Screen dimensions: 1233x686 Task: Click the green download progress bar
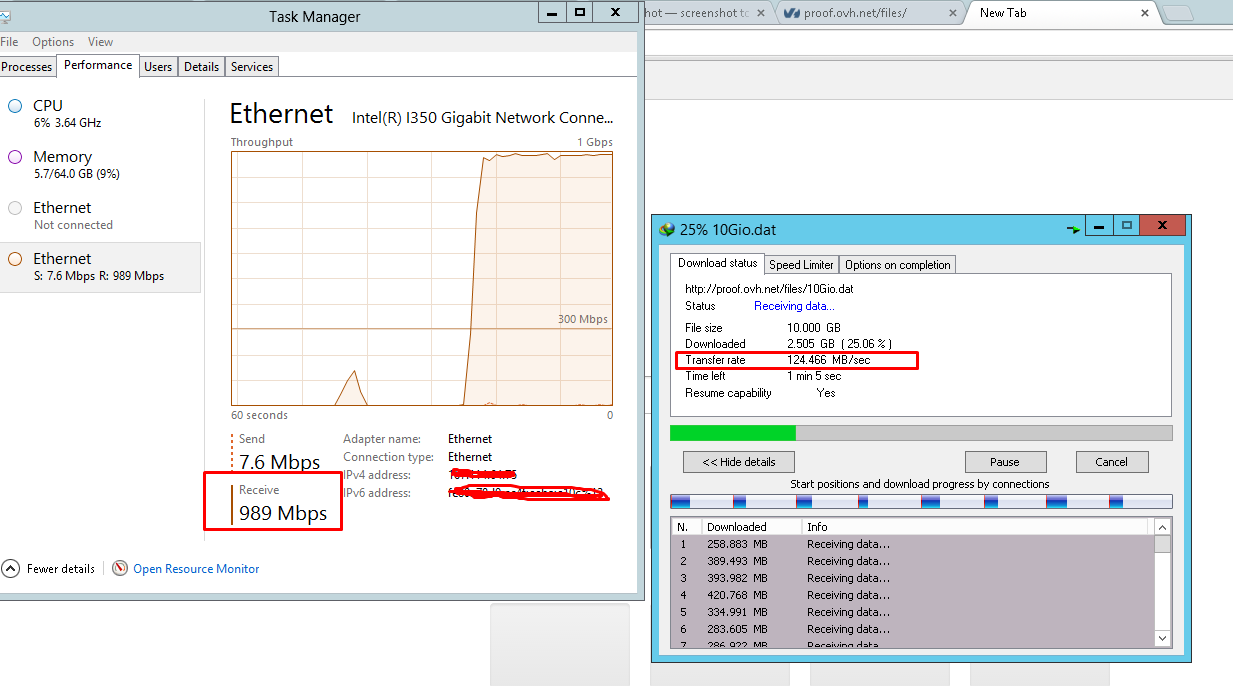pos(732,433)
